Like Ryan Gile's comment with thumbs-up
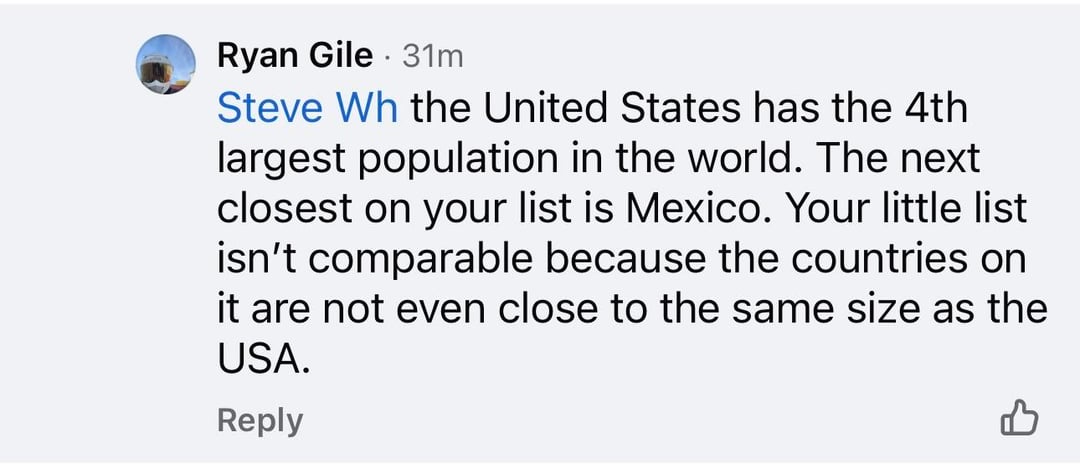 (x=1019, y=418)
